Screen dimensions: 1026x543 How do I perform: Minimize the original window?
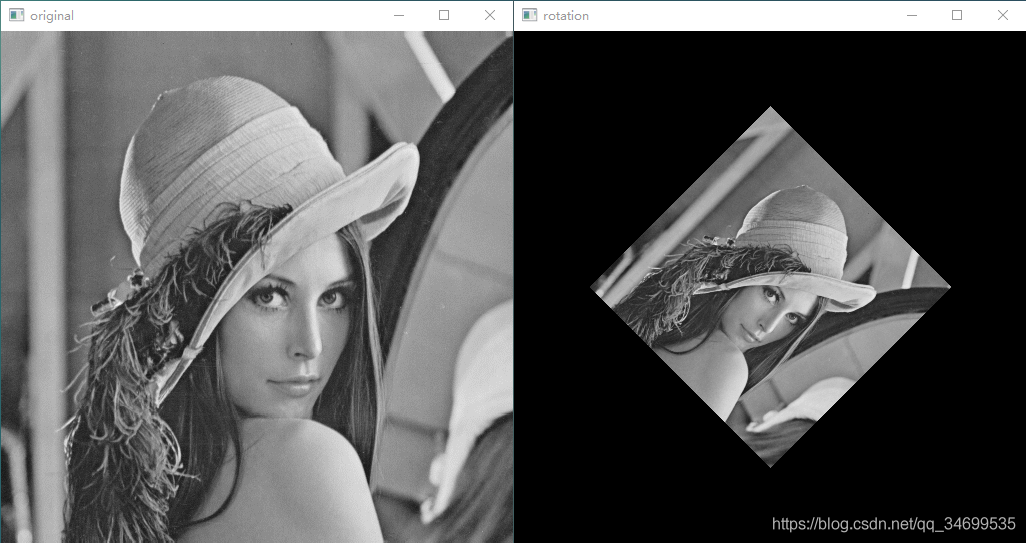point(398,15)
